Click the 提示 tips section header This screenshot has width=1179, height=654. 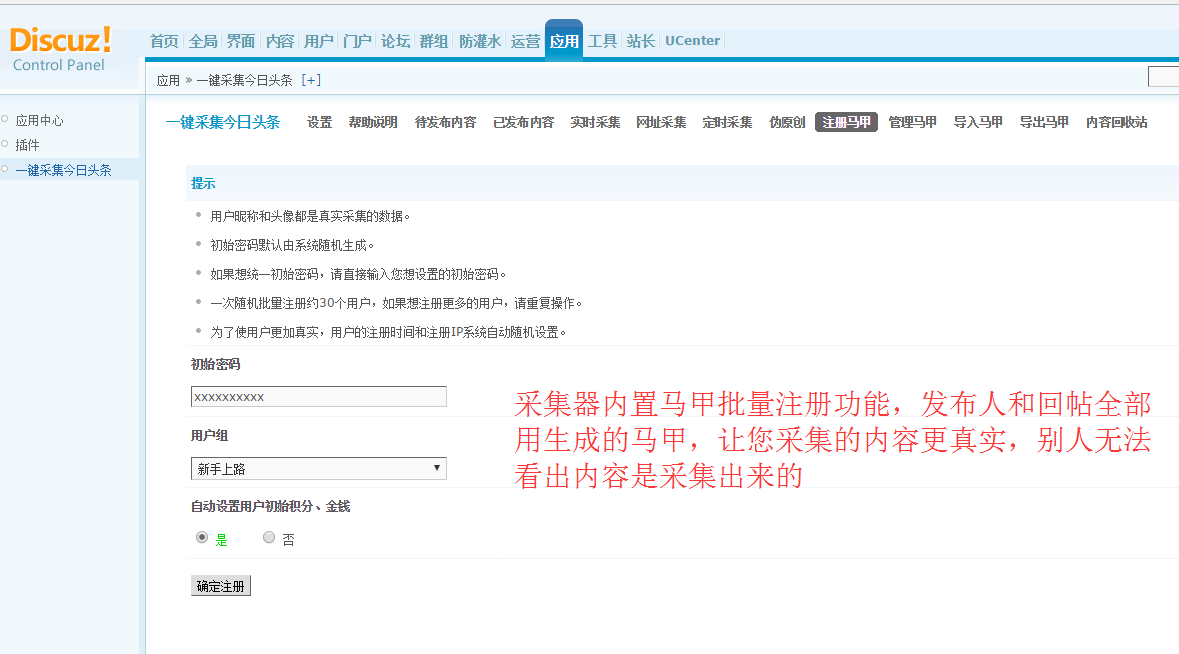click(x=203, y=183)
